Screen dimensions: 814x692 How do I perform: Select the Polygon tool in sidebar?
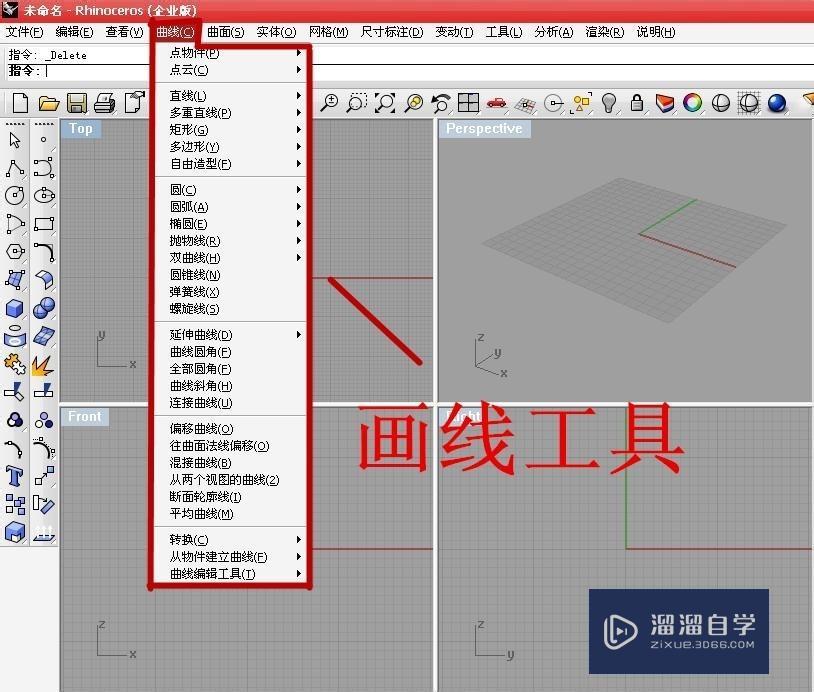[x=15, y=252]
